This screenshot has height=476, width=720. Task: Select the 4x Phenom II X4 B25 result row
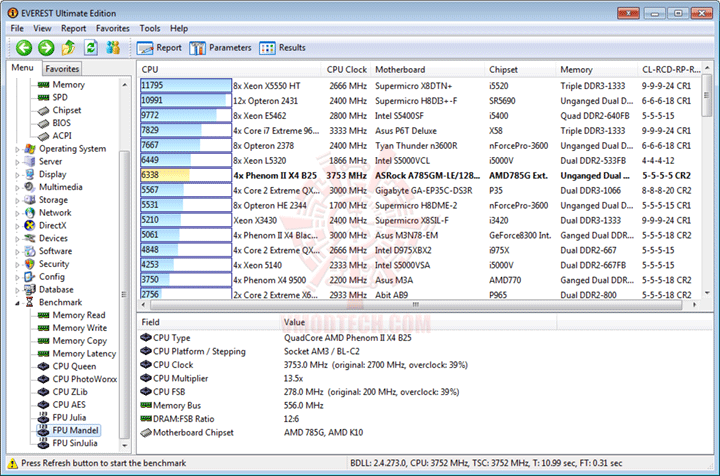pyautogui.click(x=420, y=175)
